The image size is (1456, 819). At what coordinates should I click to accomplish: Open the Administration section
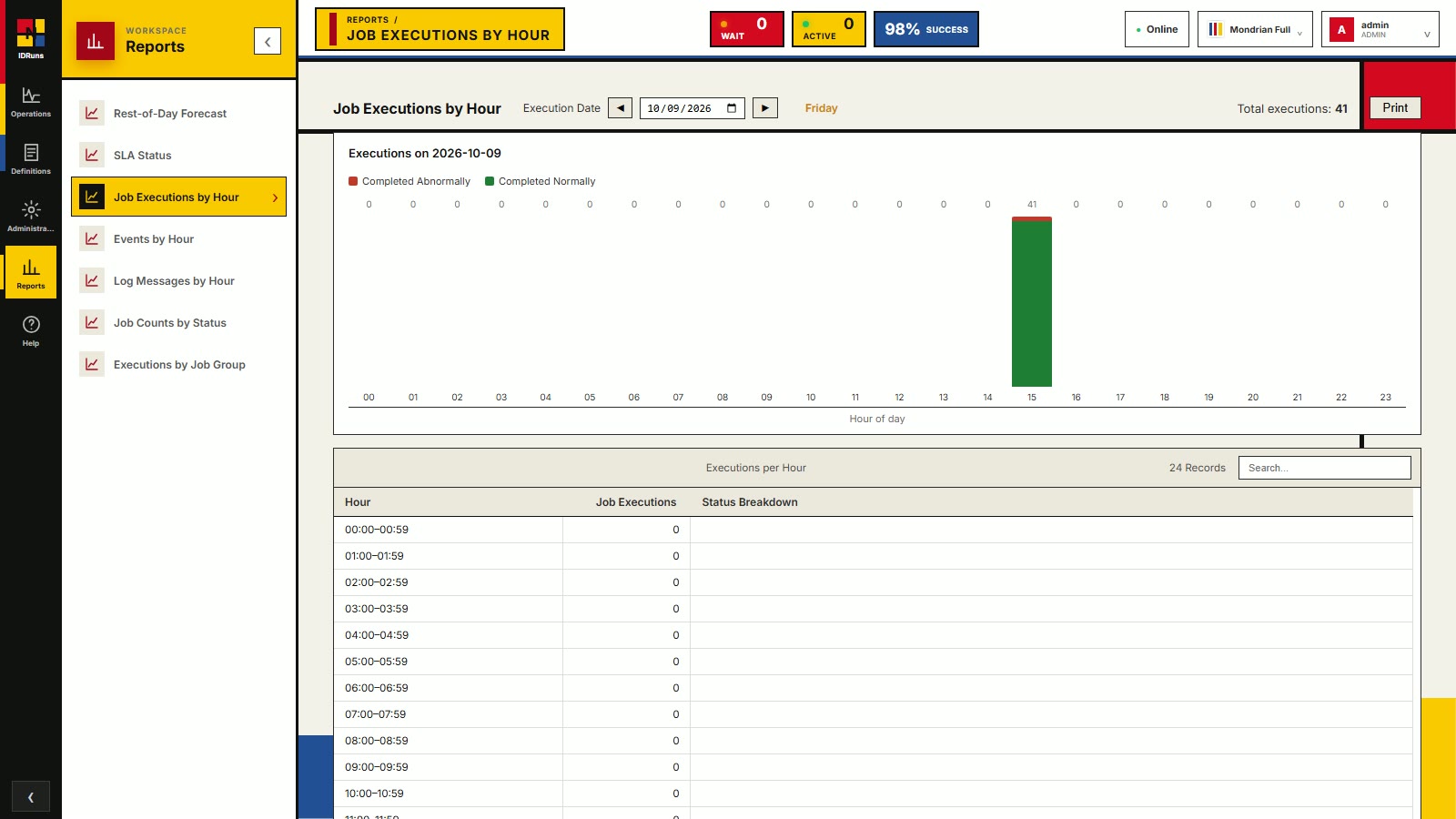pyautogui.click(x=31, y=217)
